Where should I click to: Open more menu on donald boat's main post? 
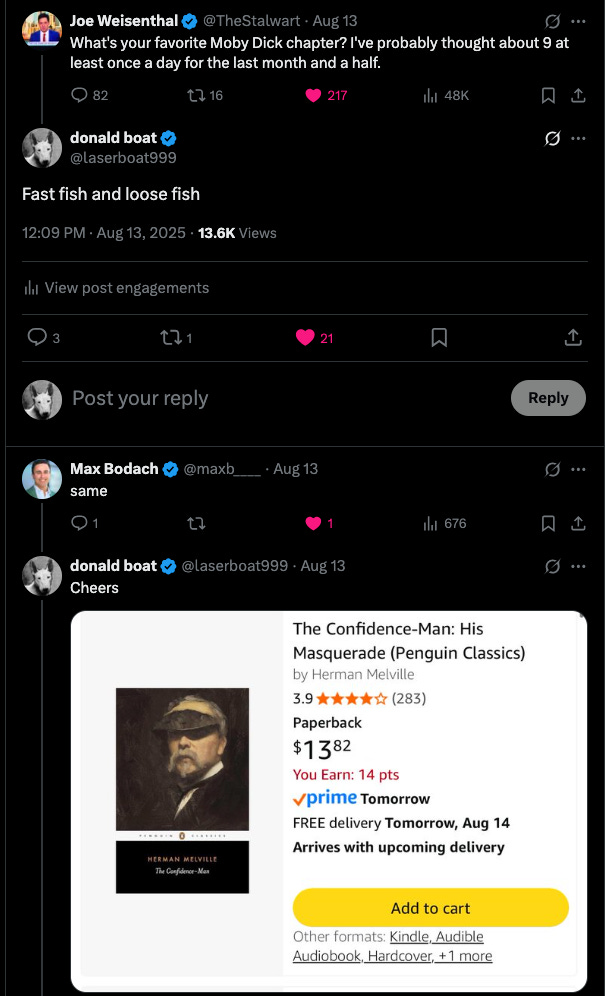click(578, 138)
